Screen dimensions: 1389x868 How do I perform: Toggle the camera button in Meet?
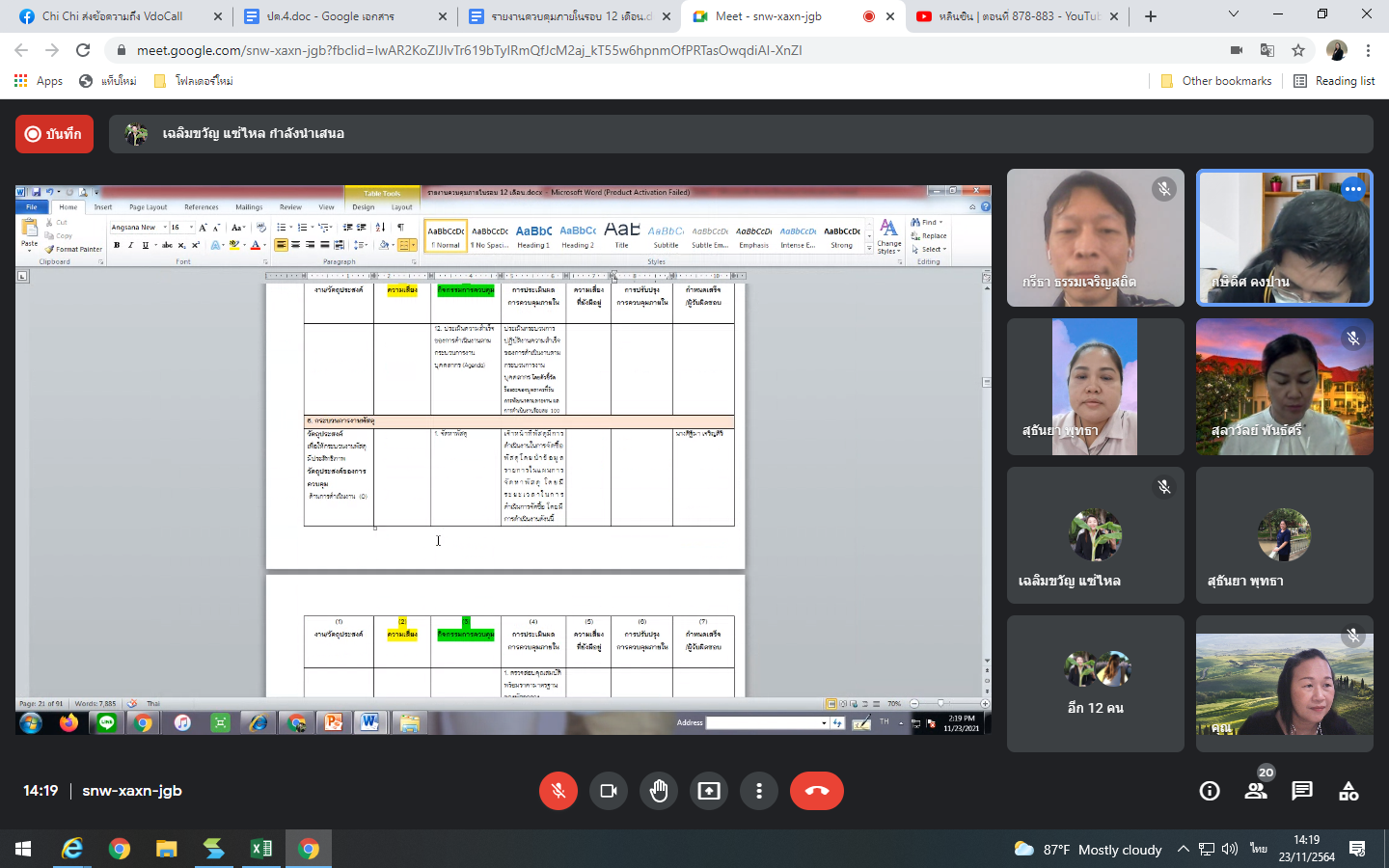[609, 791]
